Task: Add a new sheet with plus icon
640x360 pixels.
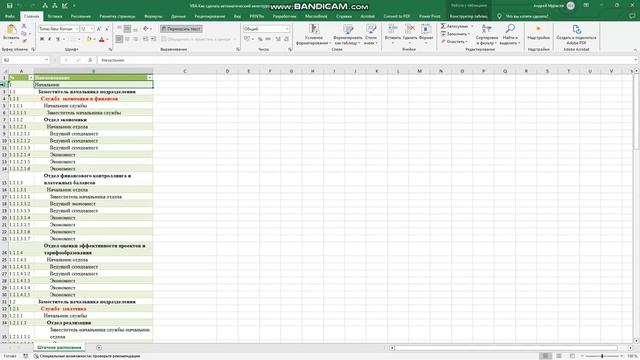Action: [x=99, y=348]
